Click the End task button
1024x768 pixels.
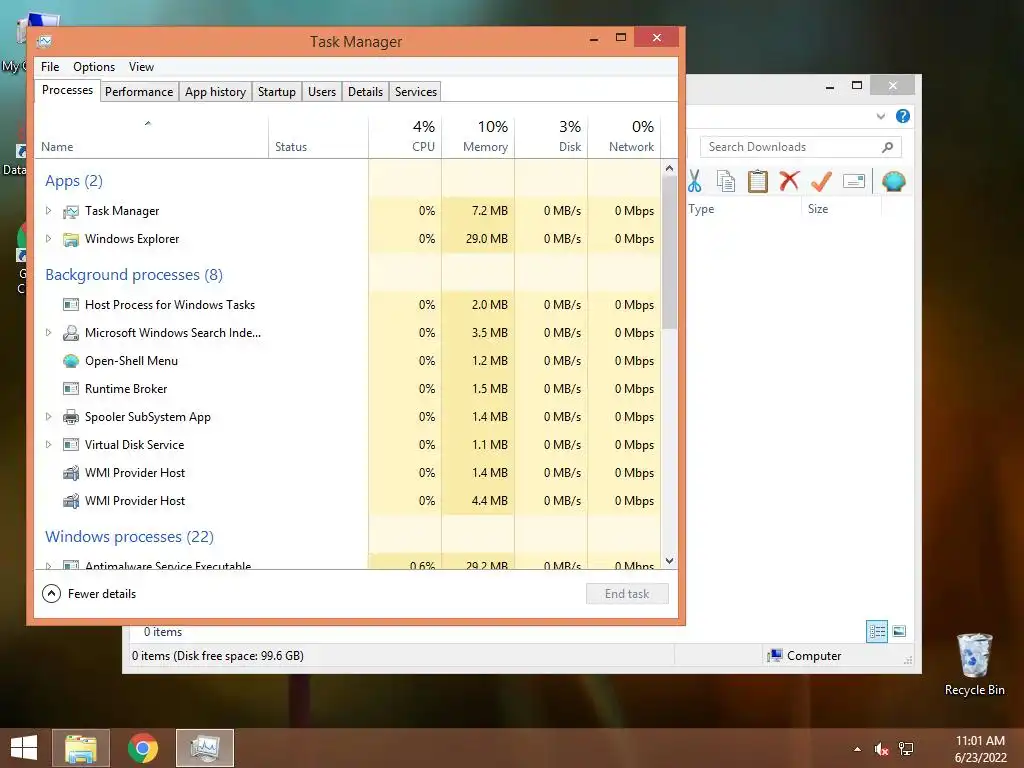point(627,594)
